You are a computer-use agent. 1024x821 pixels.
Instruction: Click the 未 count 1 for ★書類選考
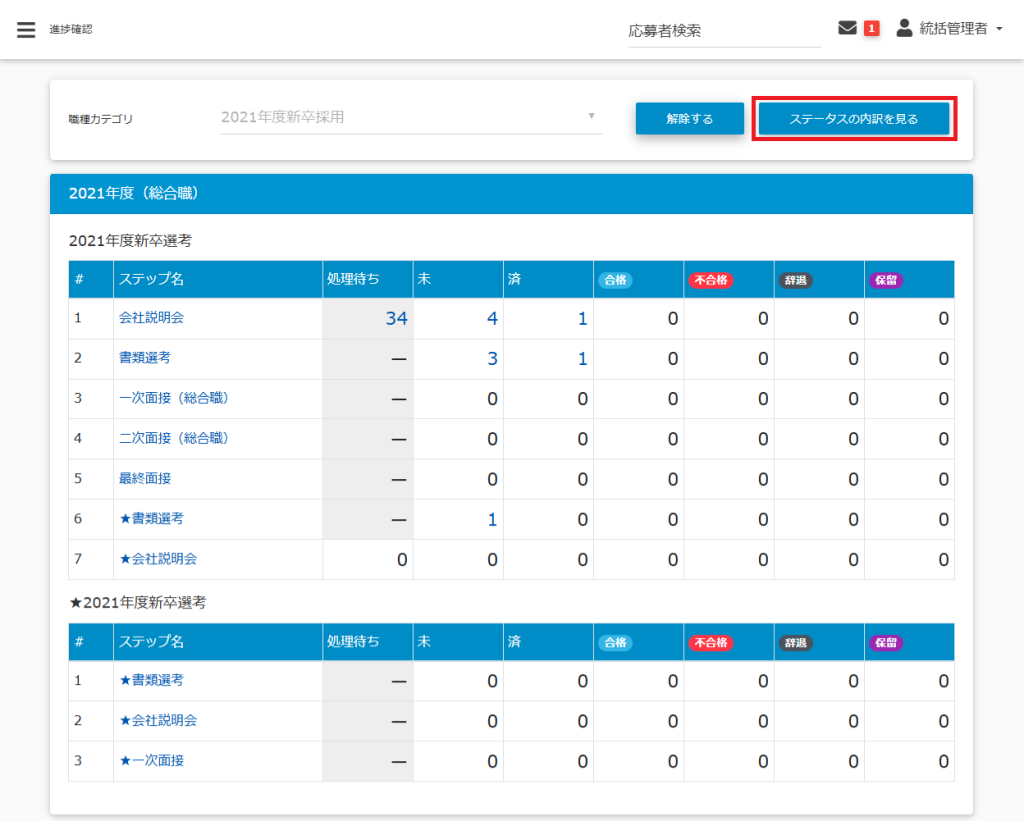(x=492, y=519)
